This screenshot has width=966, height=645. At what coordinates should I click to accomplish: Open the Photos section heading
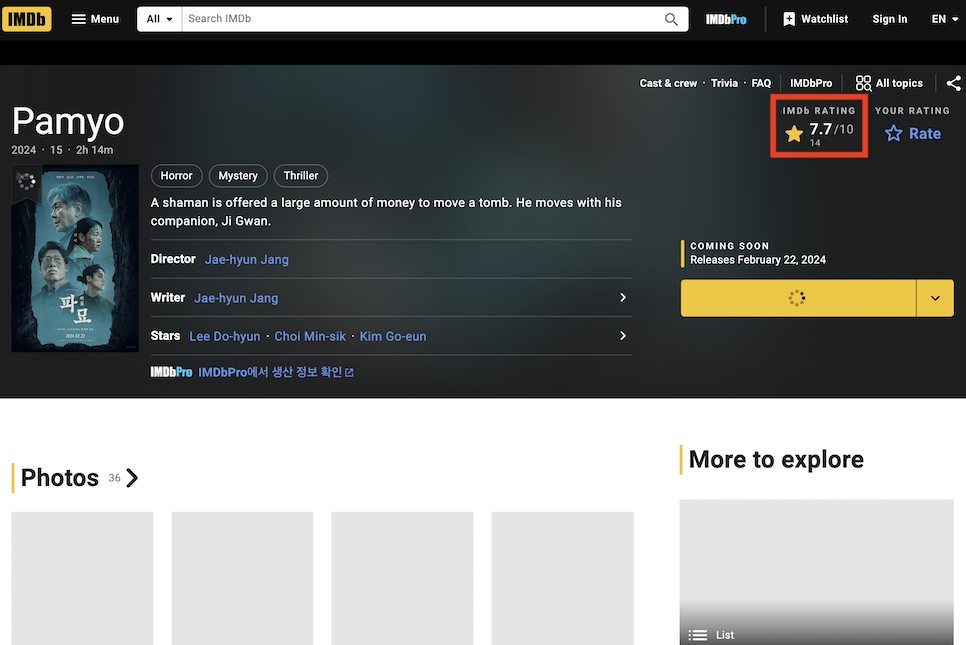60,478
